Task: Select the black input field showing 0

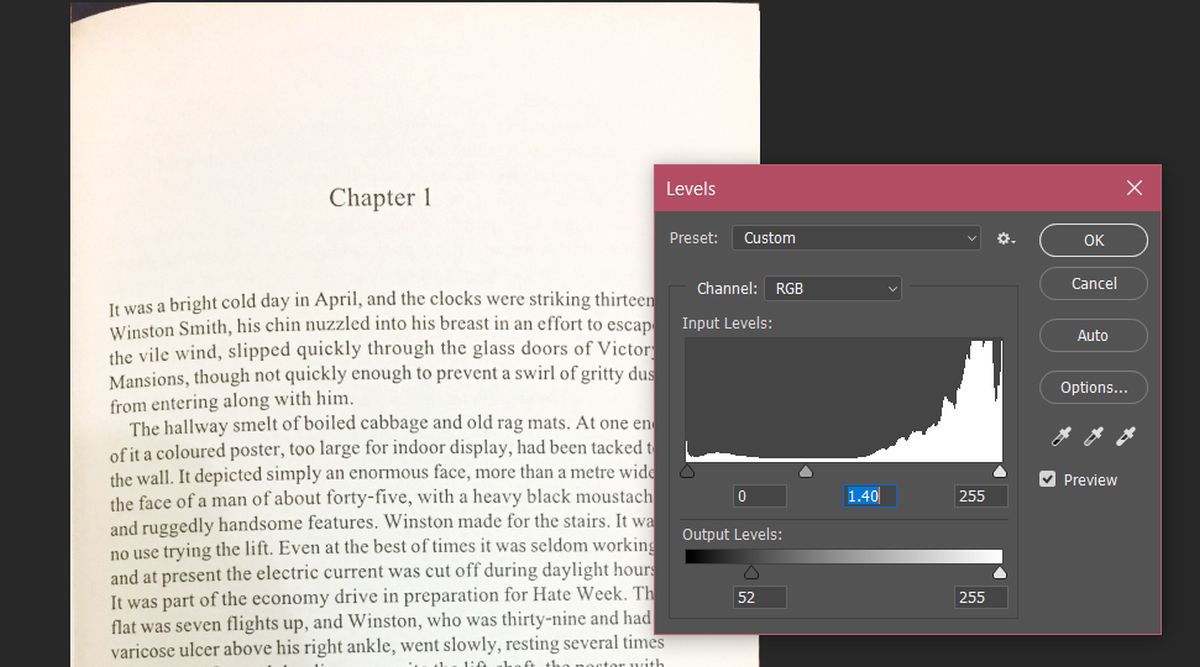Action: [x=759, y=496]
